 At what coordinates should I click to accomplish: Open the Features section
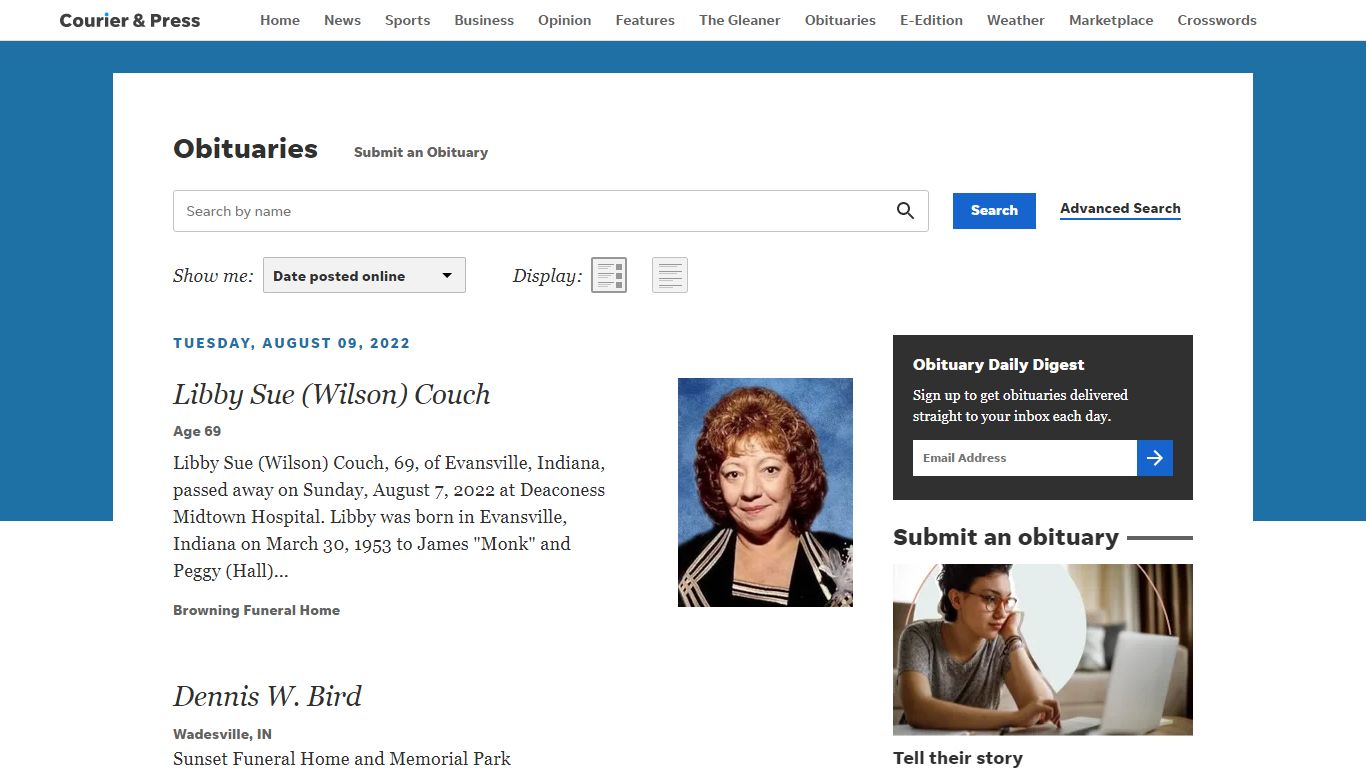[645, 20]
